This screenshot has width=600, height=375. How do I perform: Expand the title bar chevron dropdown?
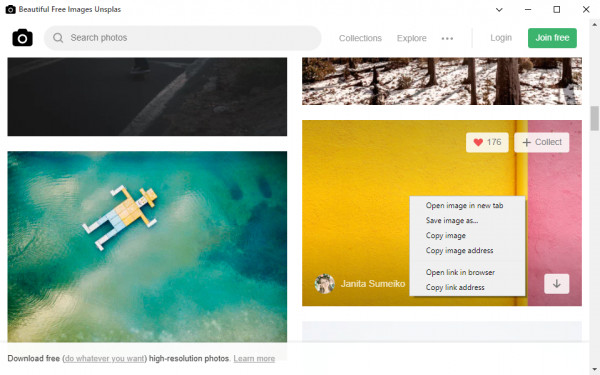(x=499, y=10)
